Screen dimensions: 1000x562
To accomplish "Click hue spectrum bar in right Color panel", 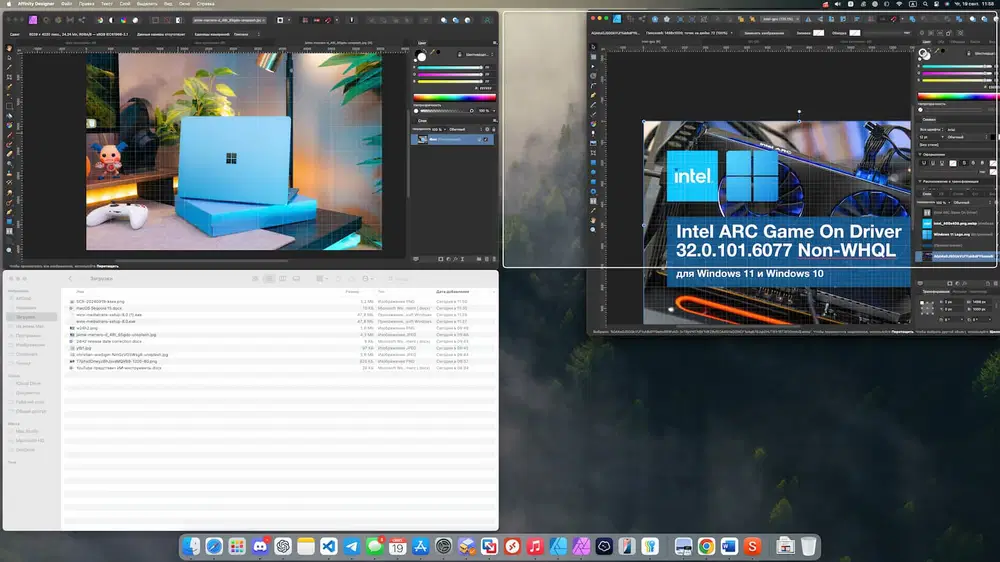I will (959, 96).
